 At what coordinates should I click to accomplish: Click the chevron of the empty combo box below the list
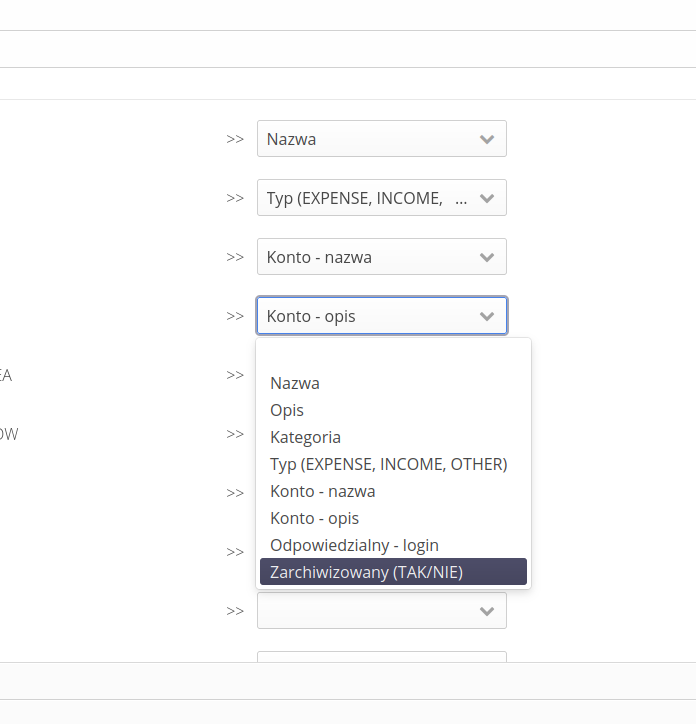pos(487,611)
